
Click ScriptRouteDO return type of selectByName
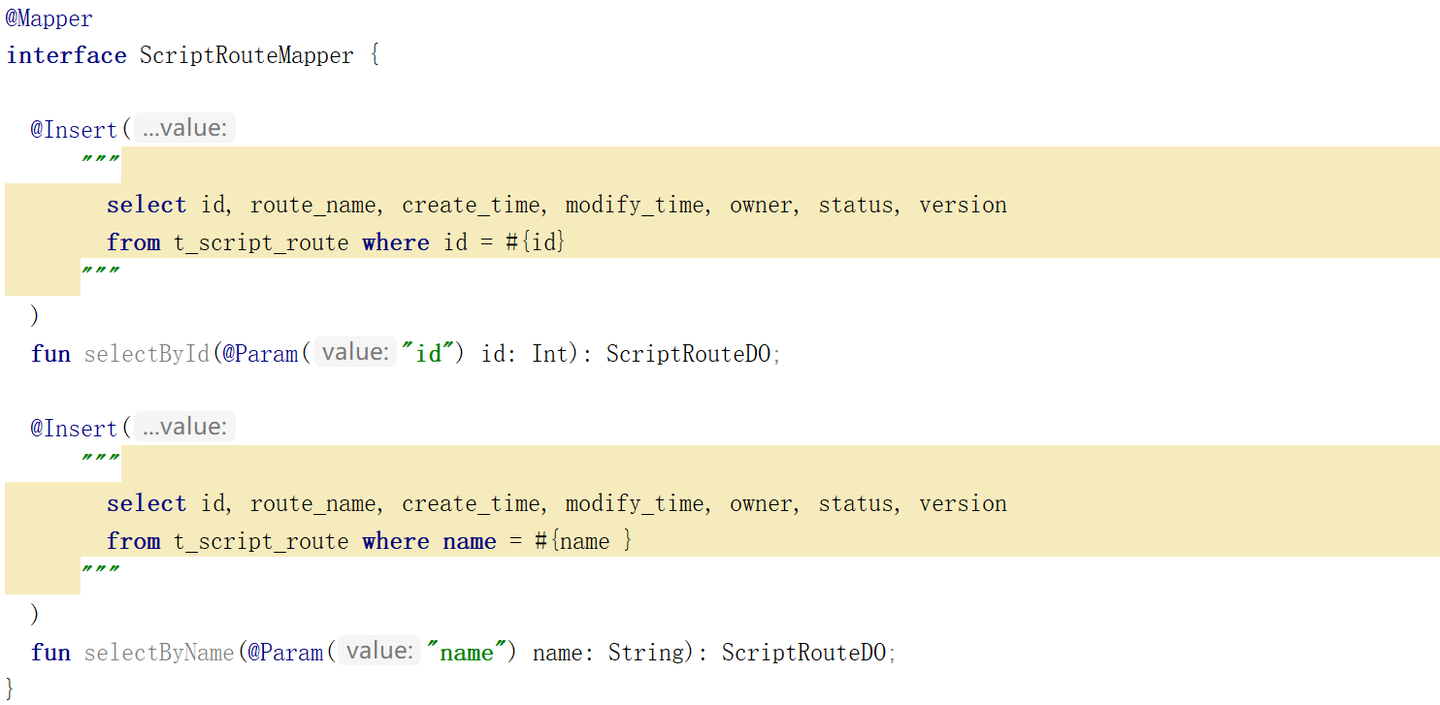coord(804,652)
